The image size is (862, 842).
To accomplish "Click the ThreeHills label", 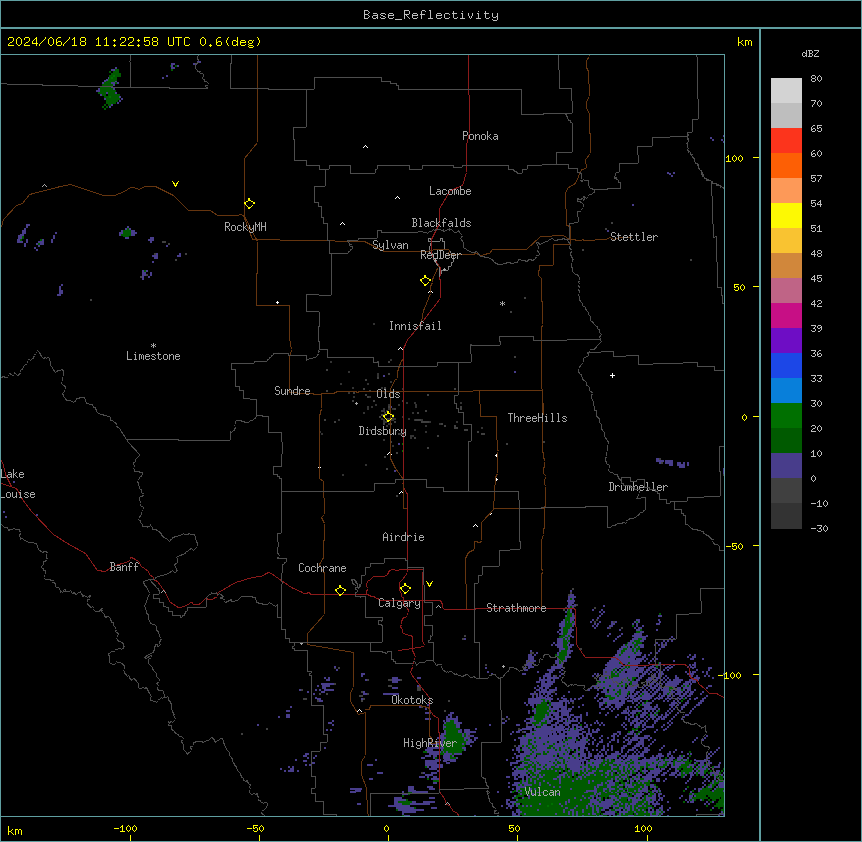I will 537,418.
